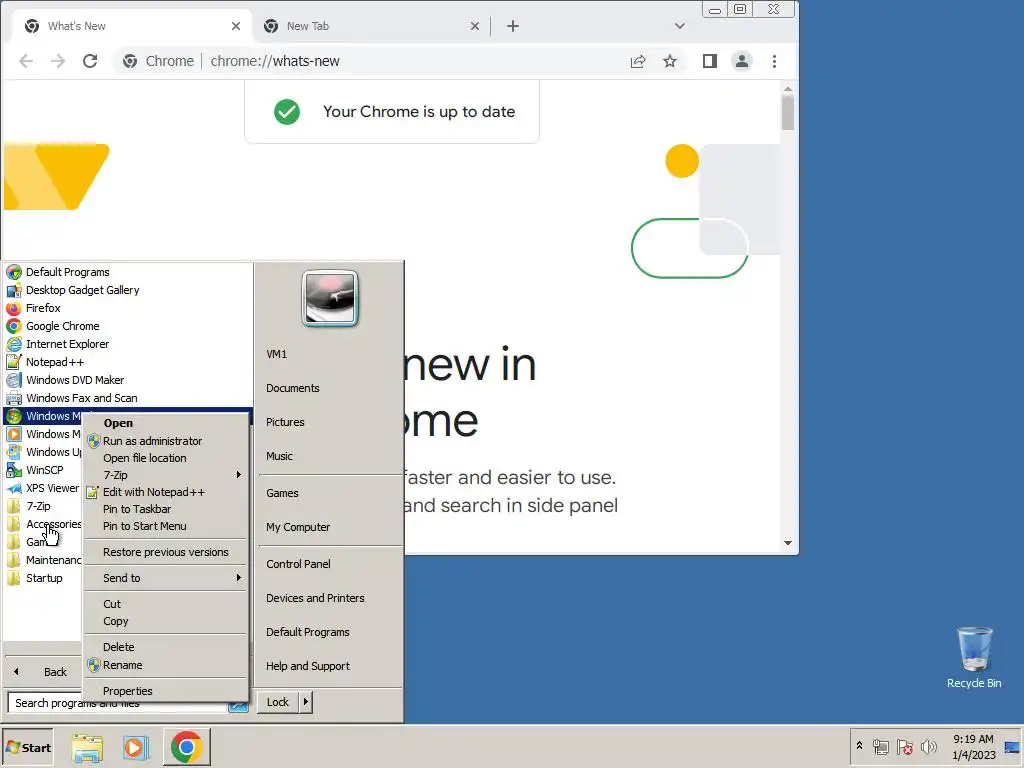This screenshot has height=768, width=1024.
Task: Open the Chrome profile avatar
Action: pos(742,61)
